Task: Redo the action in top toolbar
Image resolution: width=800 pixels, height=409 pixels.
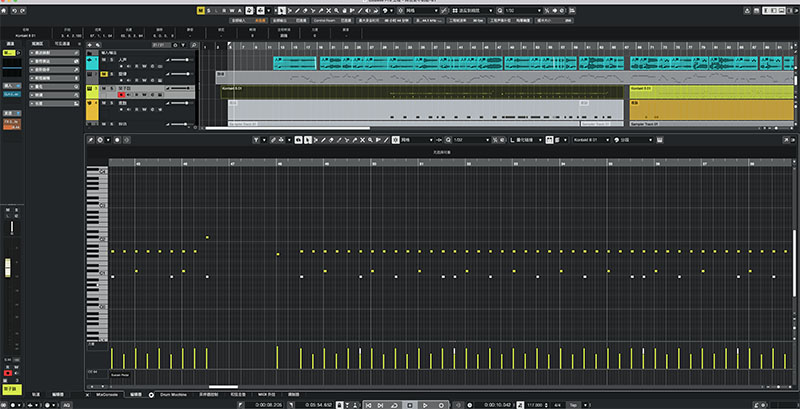Action: click(x=22, y=11)
